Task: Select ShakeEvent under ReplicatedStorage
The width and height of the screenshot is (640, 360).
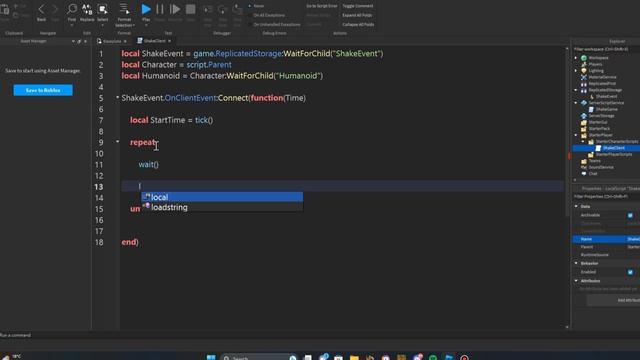Action: pyautogui.click(x=606, y=96)
